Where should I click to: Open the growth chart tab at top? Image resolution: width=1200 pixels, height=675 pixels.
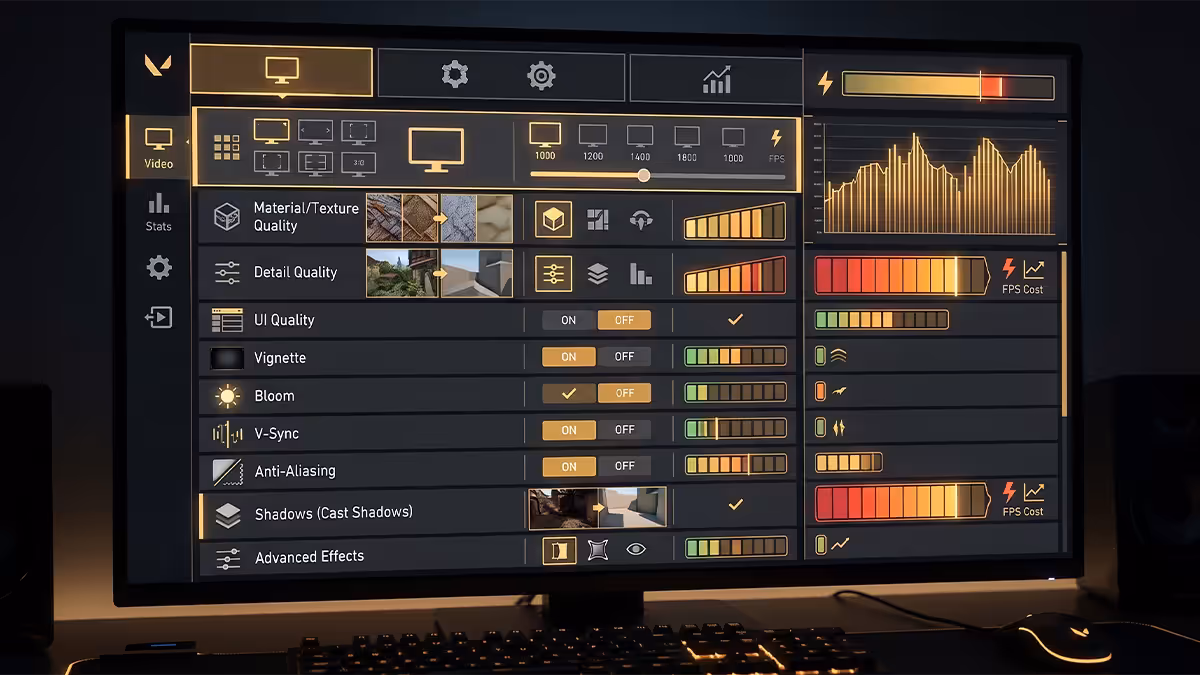coord(716,79)
